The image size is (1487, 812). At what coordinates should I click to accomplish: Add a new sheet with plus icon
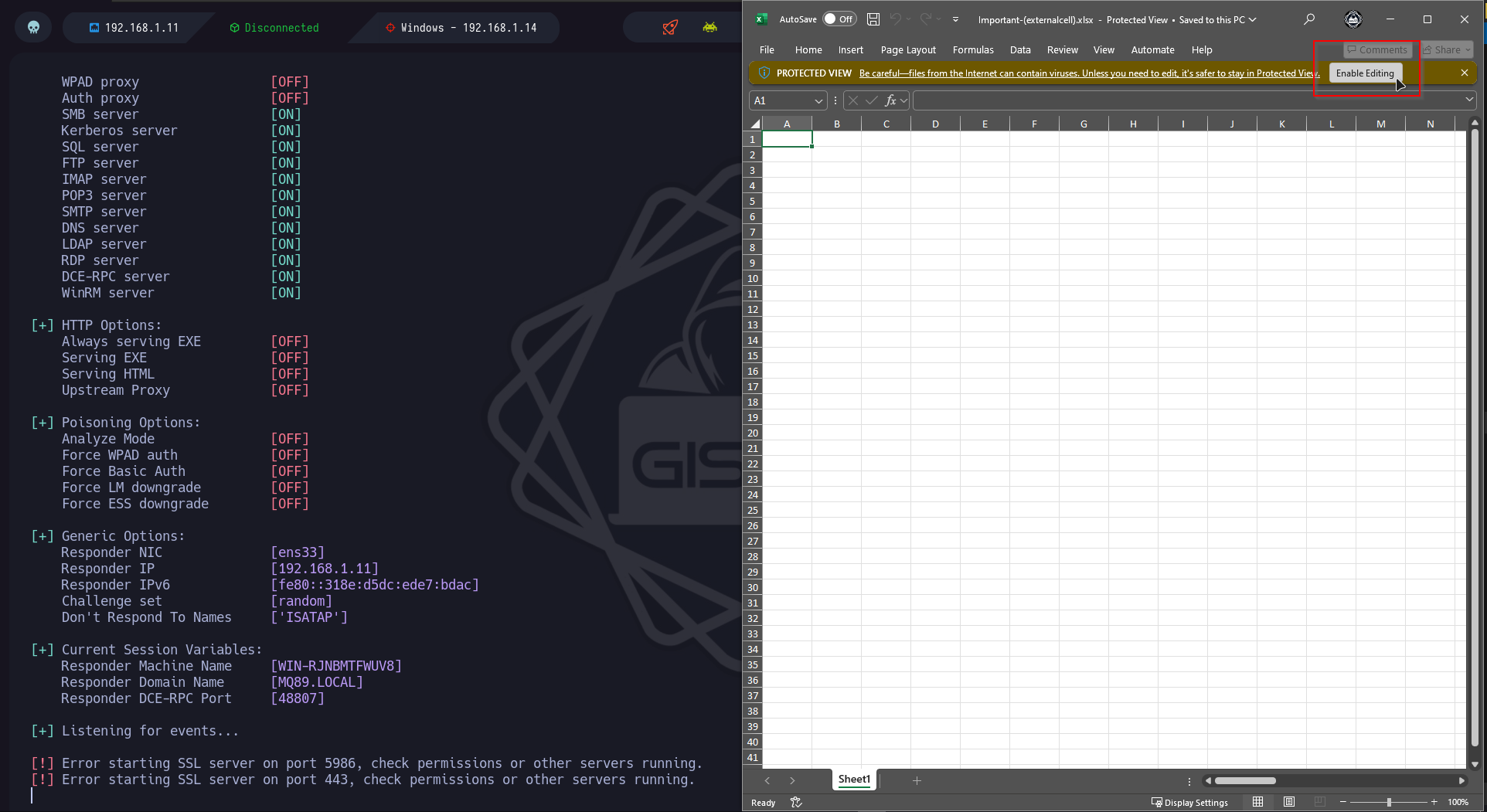click(917, 781)
